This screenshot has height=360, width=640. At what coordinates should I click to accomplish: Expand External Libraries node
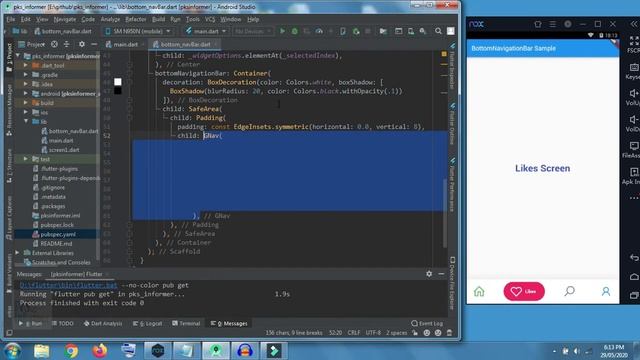(18, 253)
